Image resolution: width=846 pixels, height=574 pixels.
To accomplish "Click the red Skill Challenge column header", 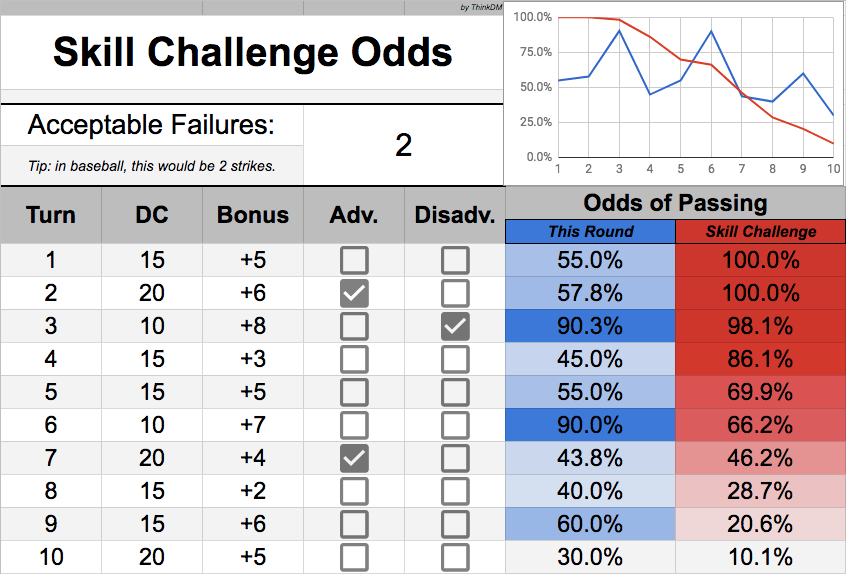I will [761, 232].
